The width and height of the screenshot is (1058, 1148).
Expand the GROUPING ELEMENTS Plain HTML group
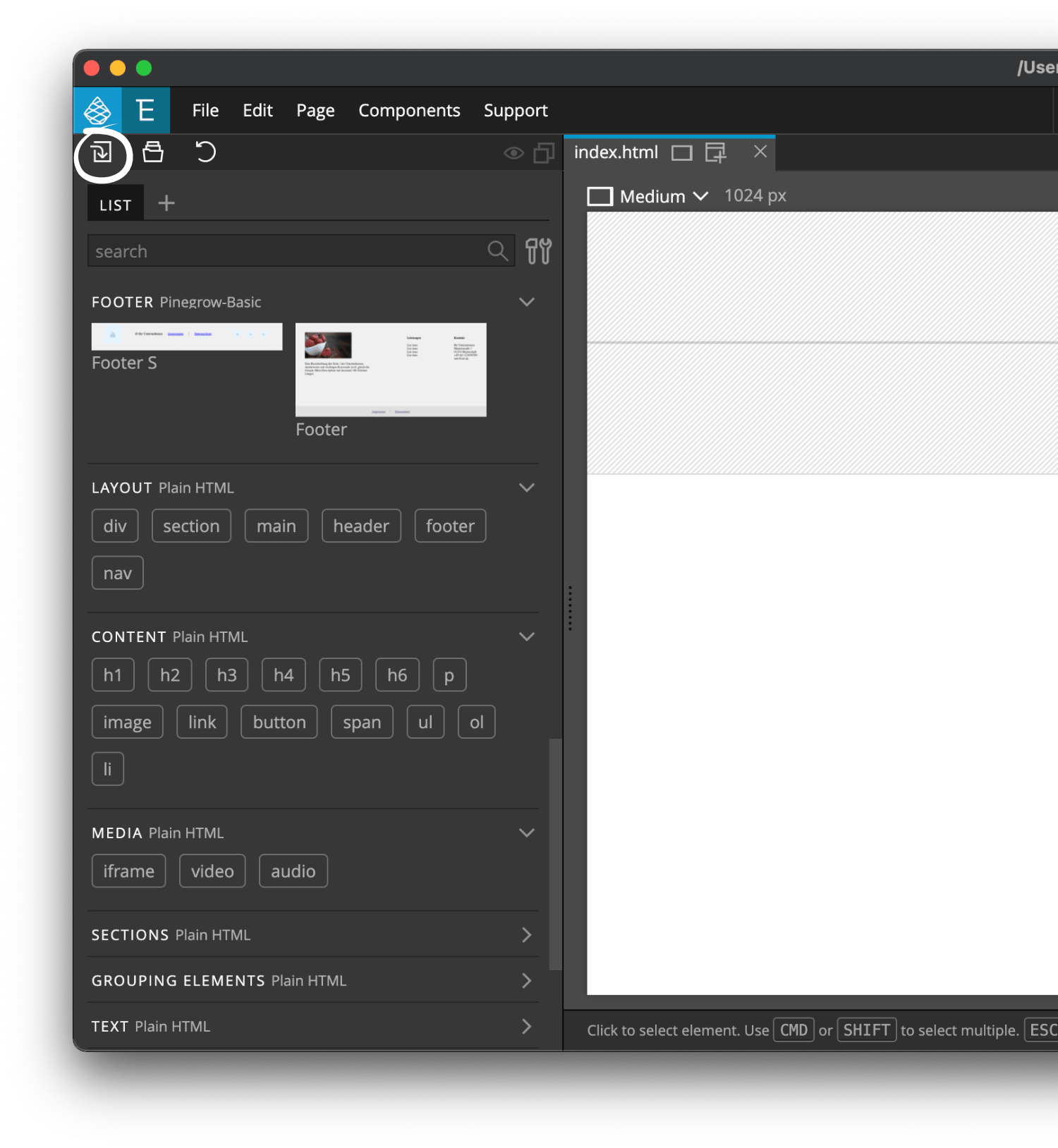point(527,981)
